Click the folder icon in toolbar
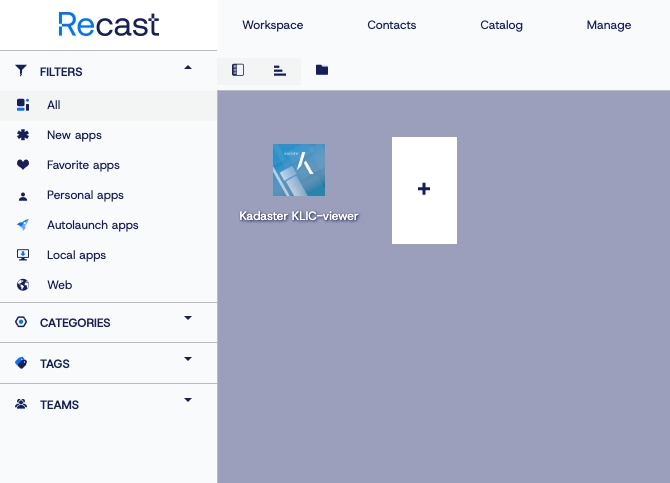This screenshot has width=670, height=483. point(322,70)
